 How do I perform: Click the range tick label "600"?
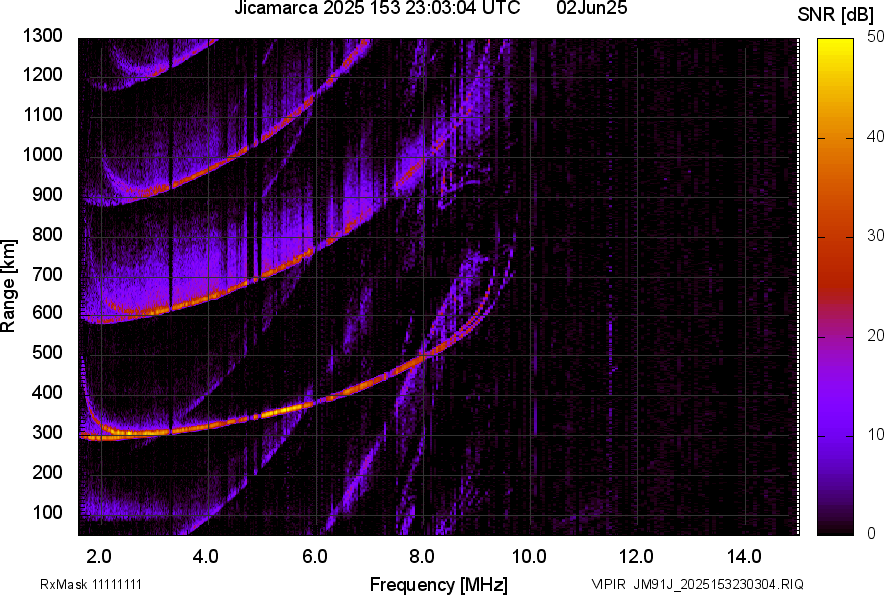(47, 312)
